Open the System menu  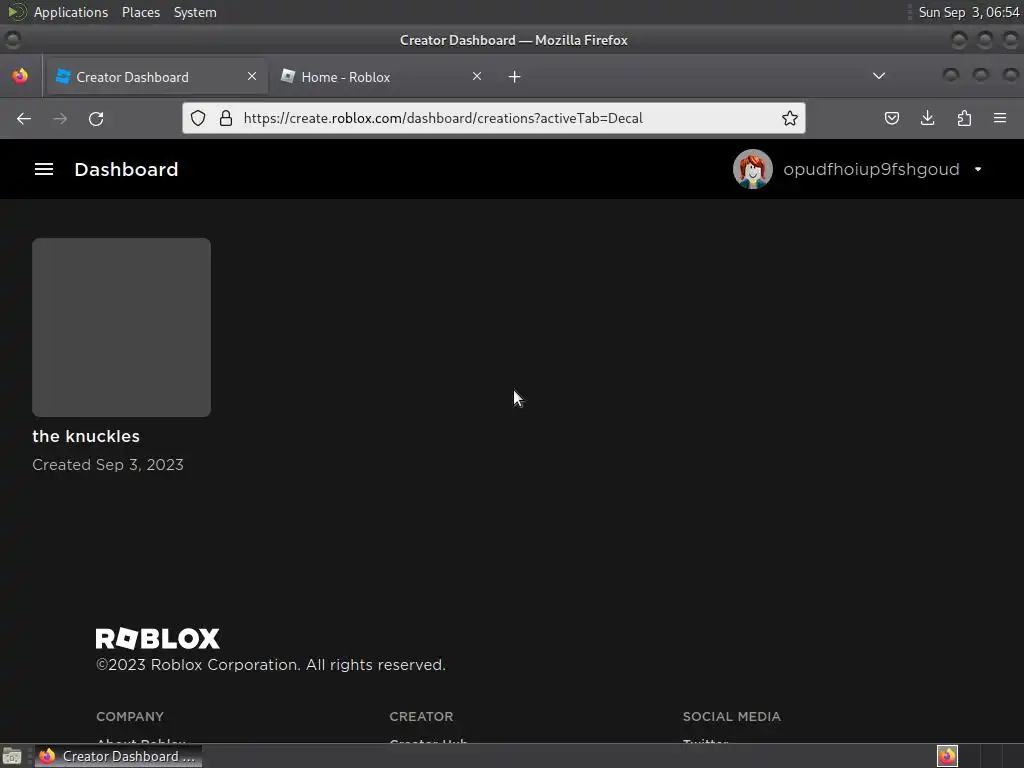195,12
